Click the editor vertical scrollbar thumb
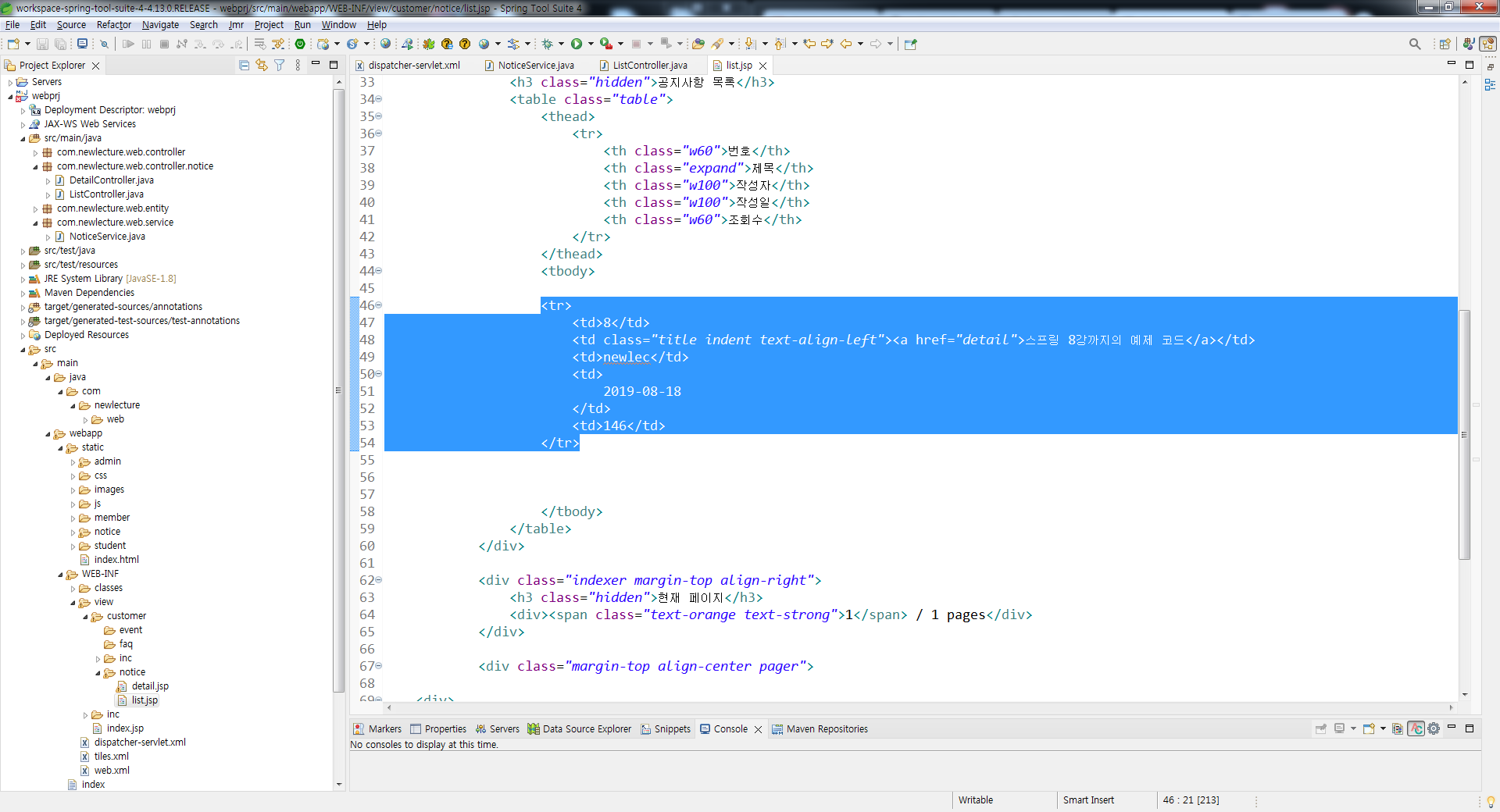 [1464, 434]
